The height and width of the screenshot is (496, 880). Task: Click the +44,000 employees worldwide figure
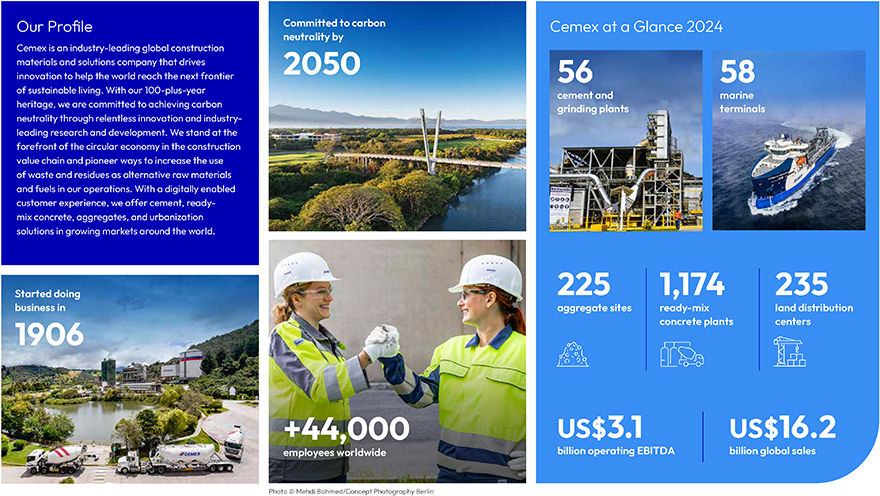tap(346, 429)
